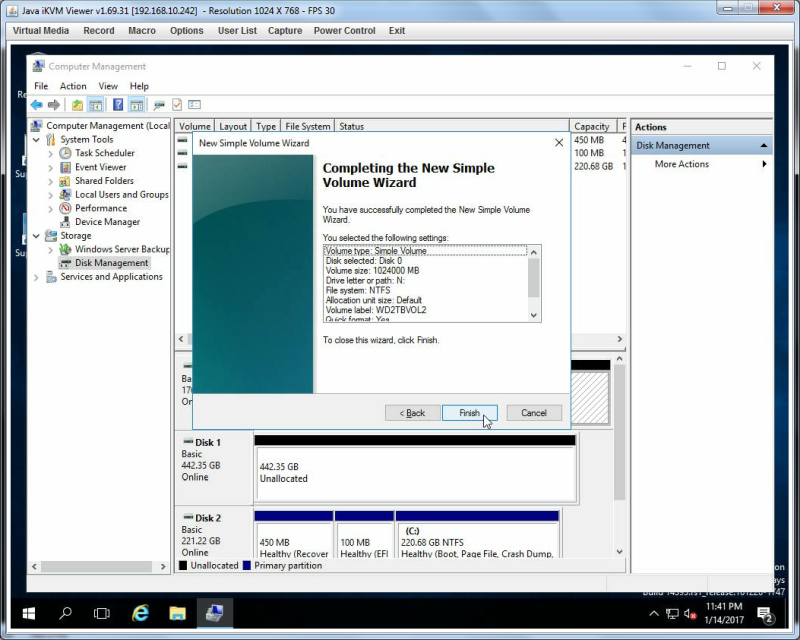Click the Back button in wizard
800x640 pixels.
412,413
